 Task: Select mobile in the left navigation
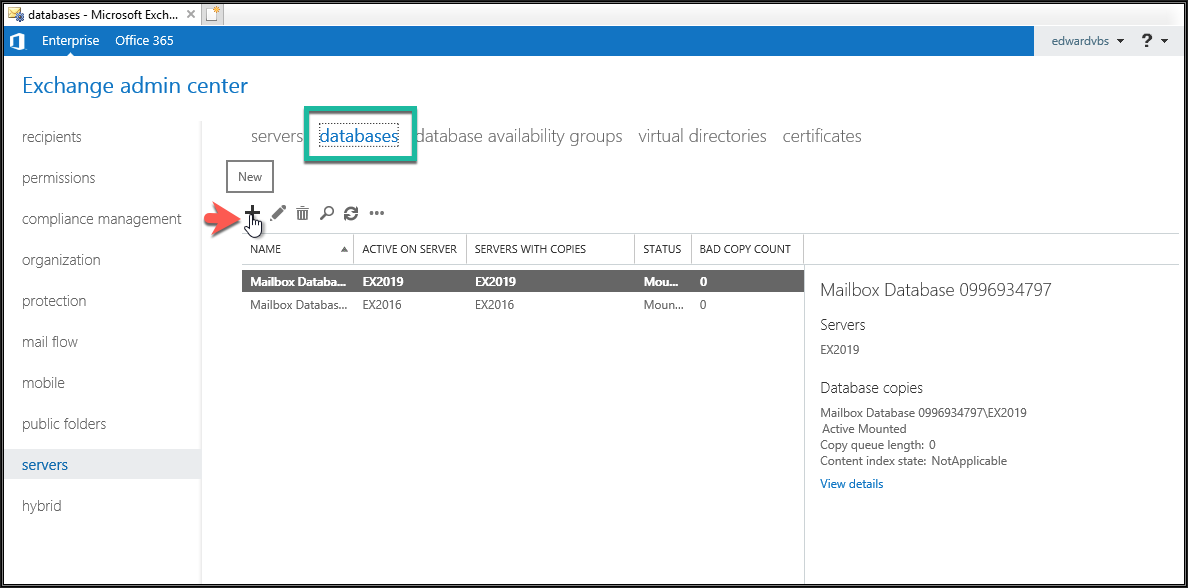pos(43,383)
